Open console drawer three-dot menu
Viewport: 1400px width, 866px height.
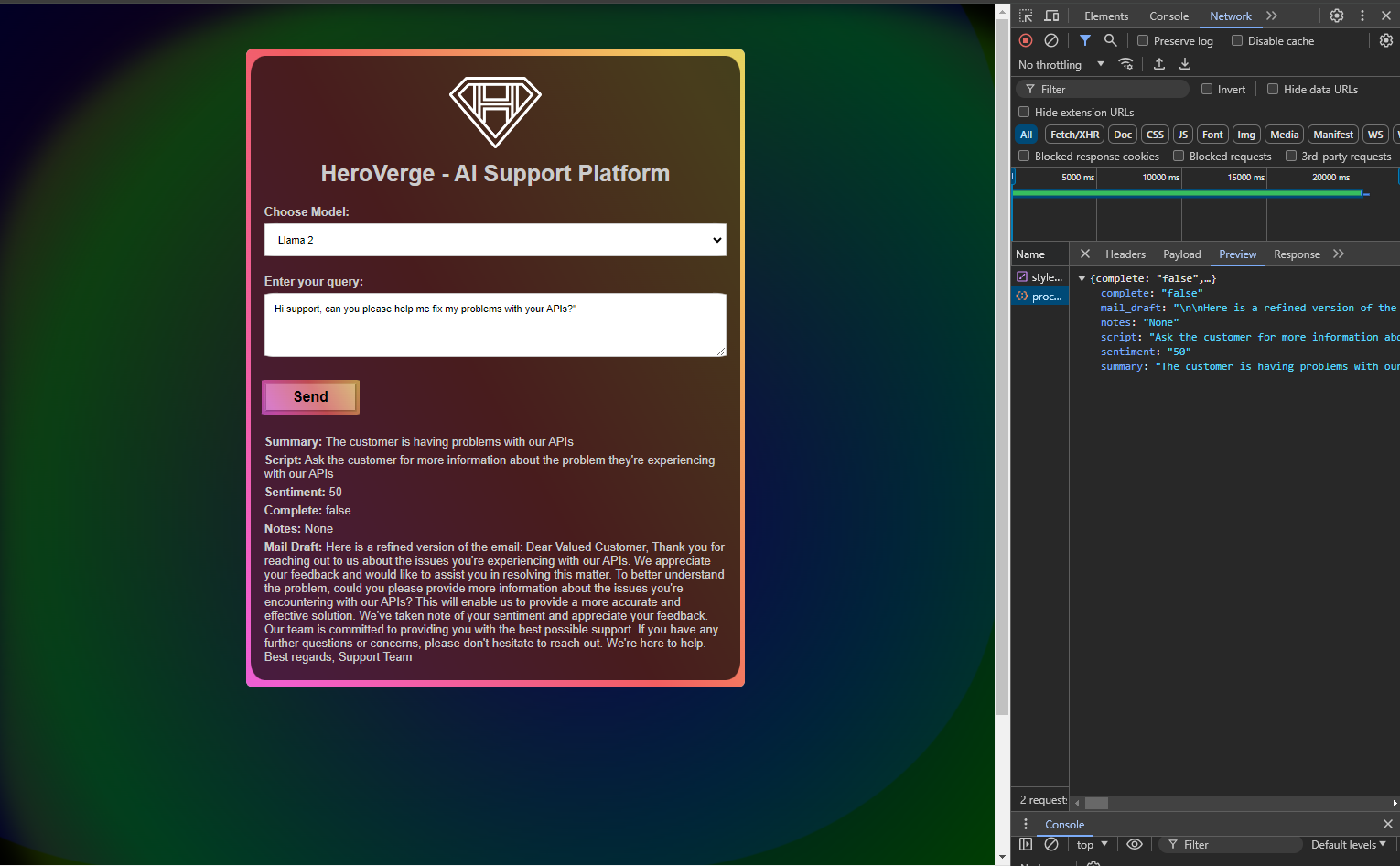(x=1026, y=824)
